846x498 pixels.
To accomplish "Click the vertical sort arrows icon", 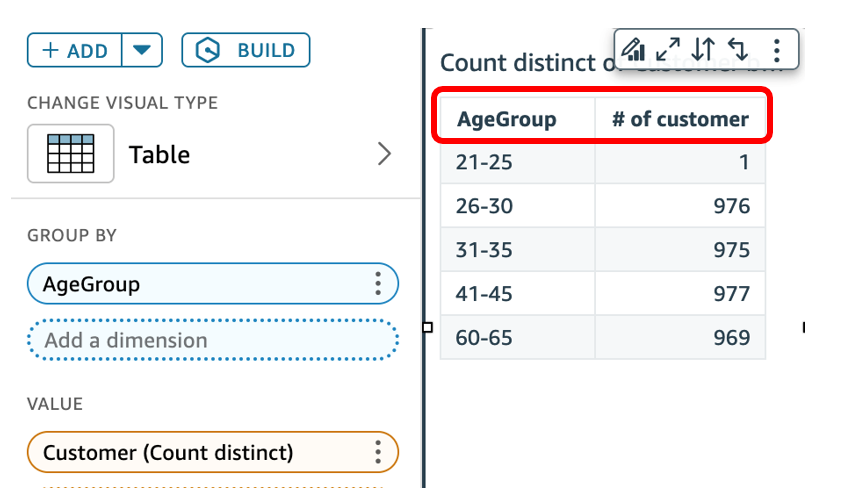I will pos(704,48).
